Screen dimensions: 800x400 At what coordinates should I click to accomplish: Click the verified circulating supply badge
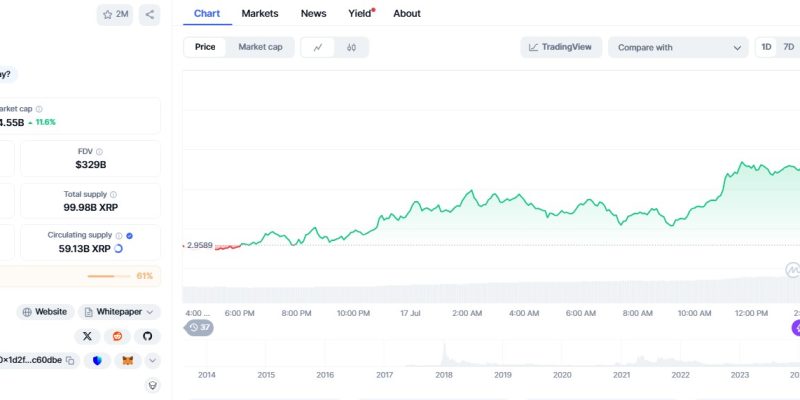click(x=129, y=236)
